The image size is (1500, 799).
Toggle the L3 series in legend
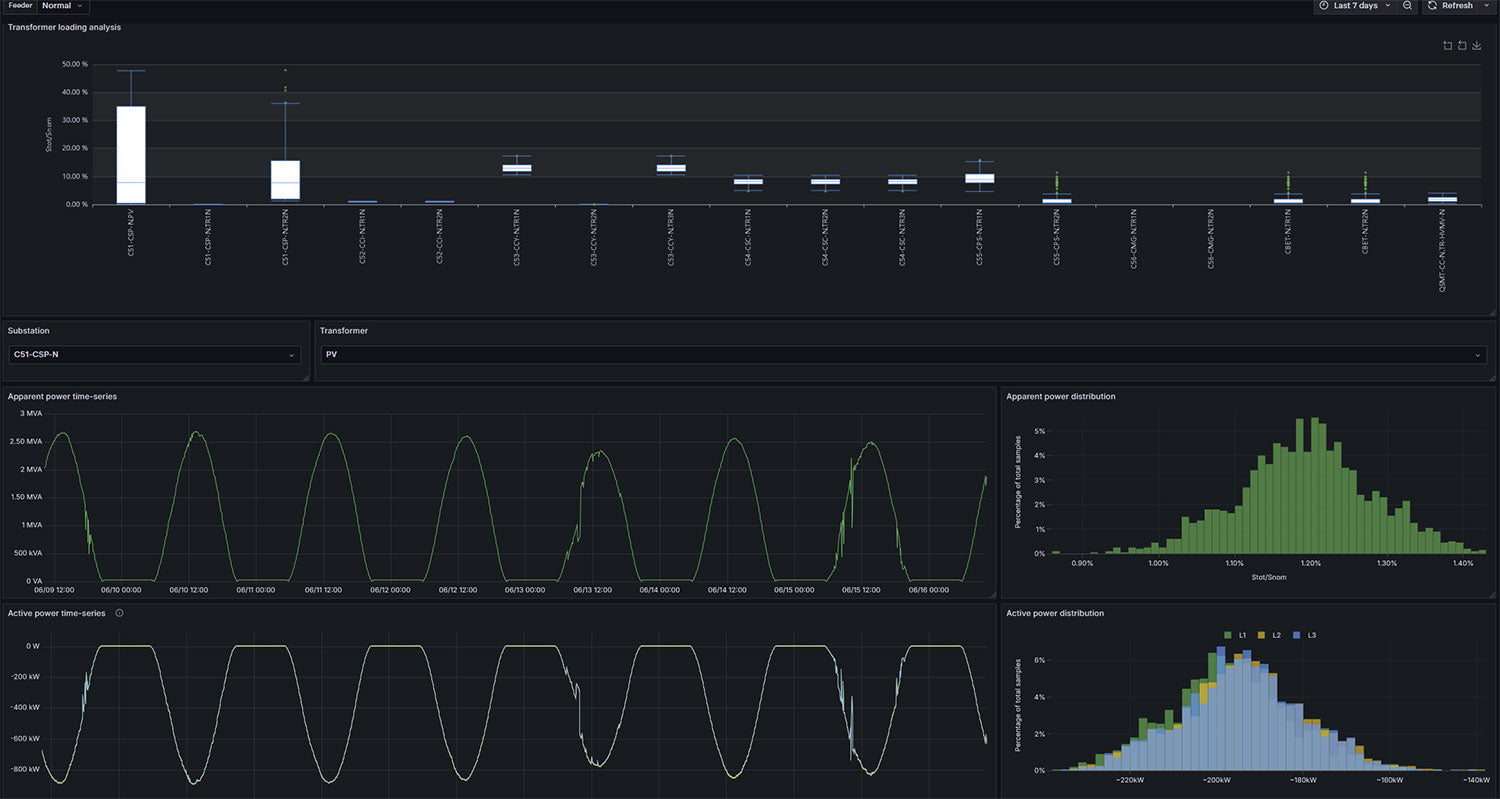pos(1305,635)
